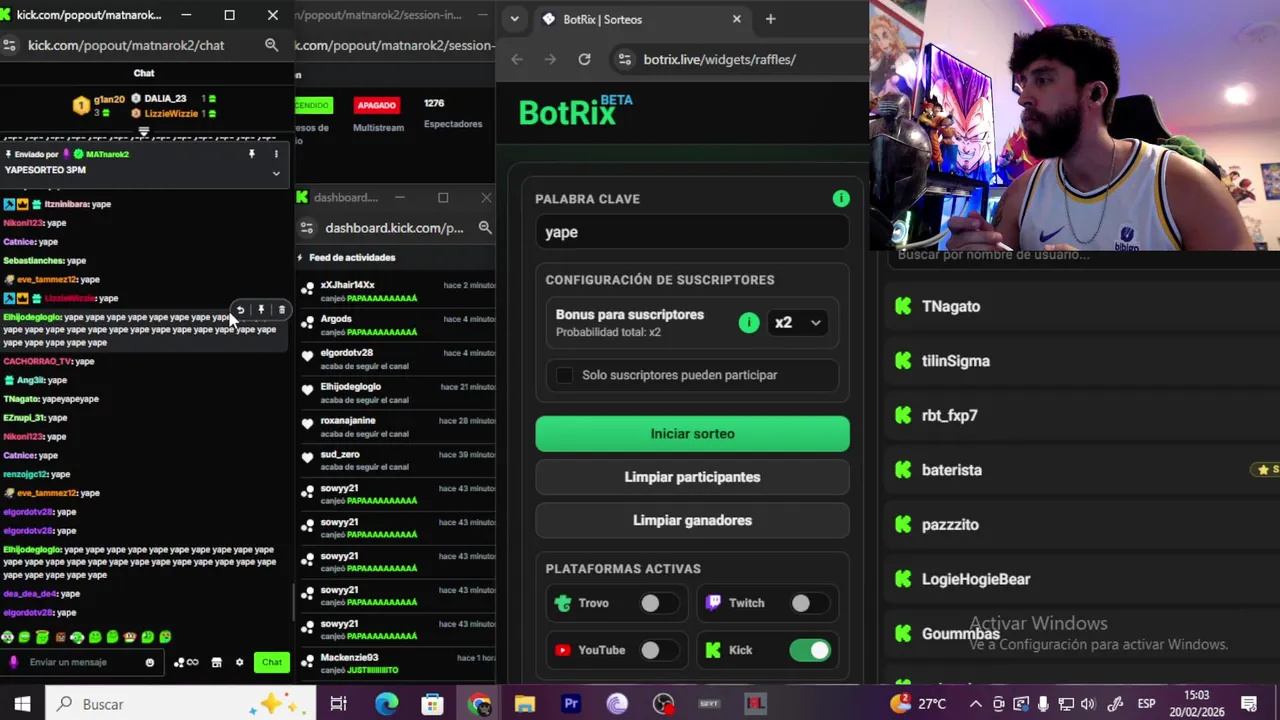
Task: Go back in BotRix browser window
Action: (517, 59)
